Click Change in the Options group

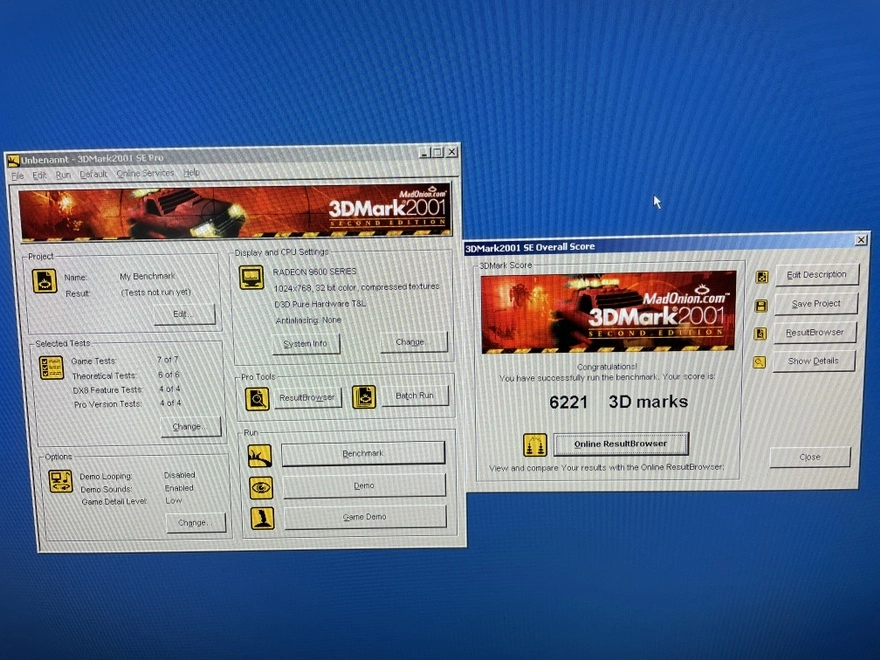(196, 522)
